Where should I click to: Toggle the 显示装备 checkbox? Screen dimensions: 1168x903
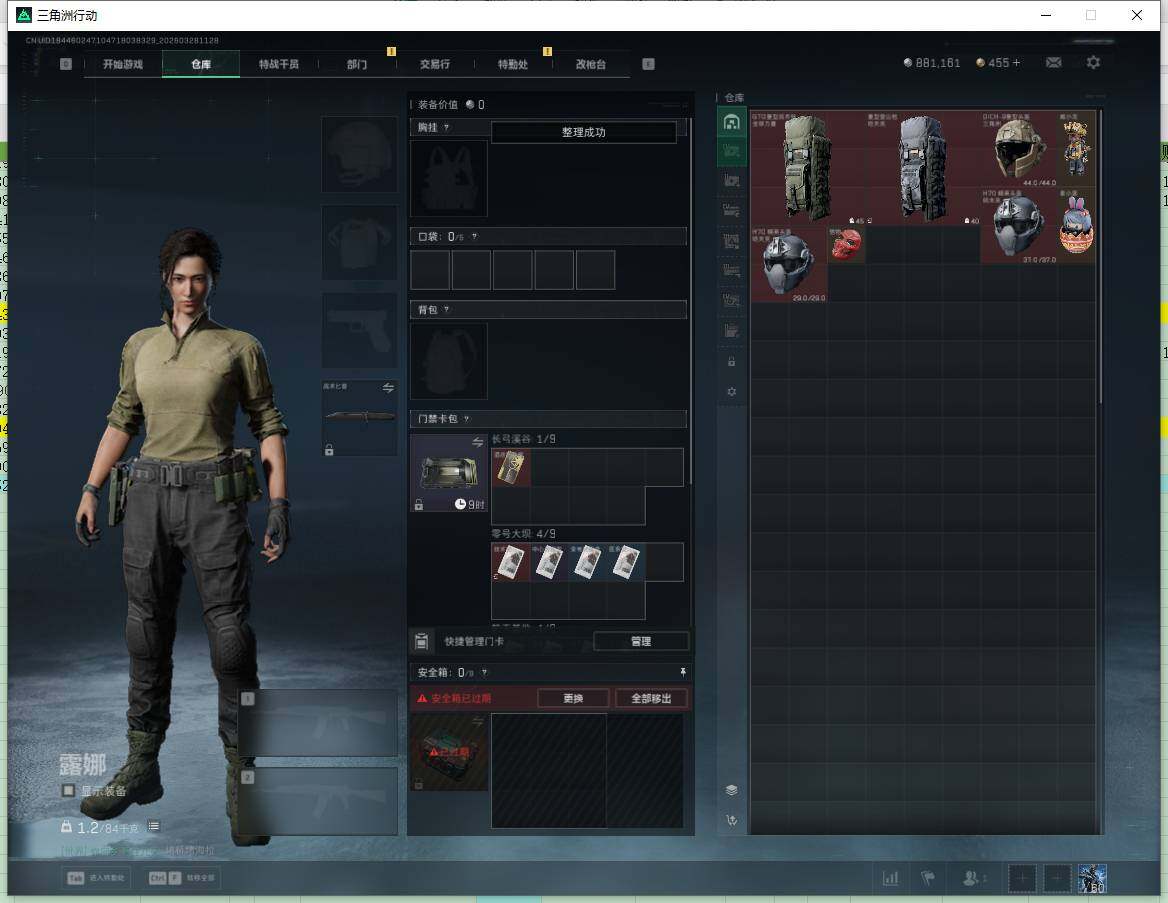coord(68,790)
